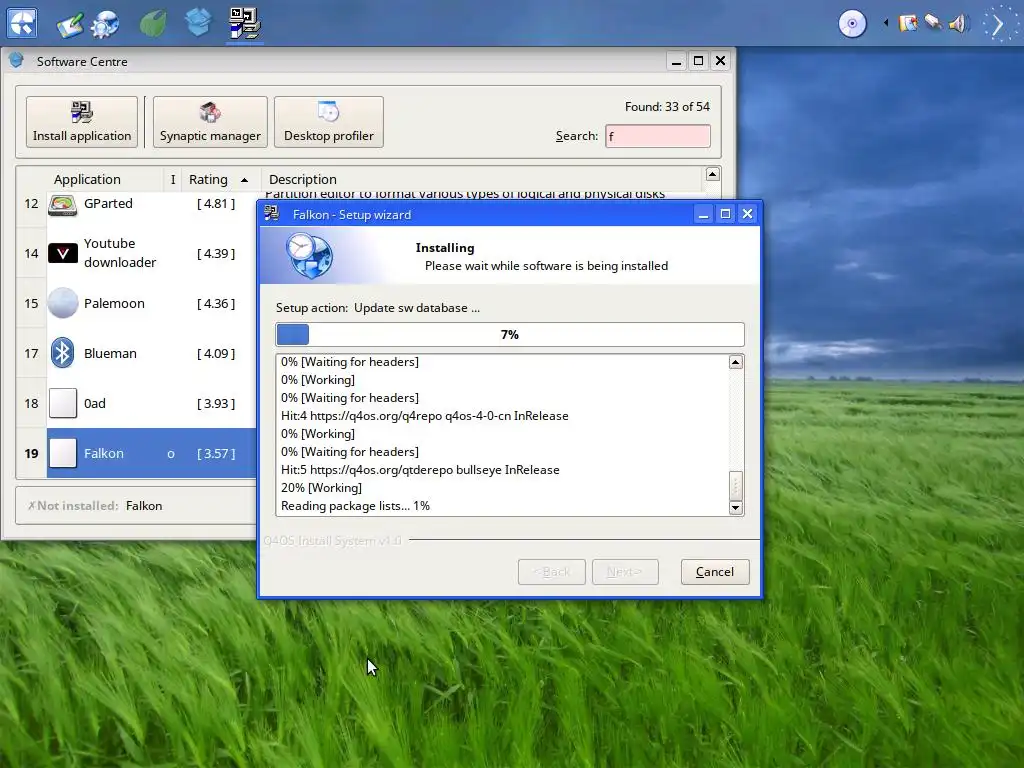The height and width of the screenshot is (768, 1024).
Task: Maximize the Software Centre window
Action: (699, 61)
